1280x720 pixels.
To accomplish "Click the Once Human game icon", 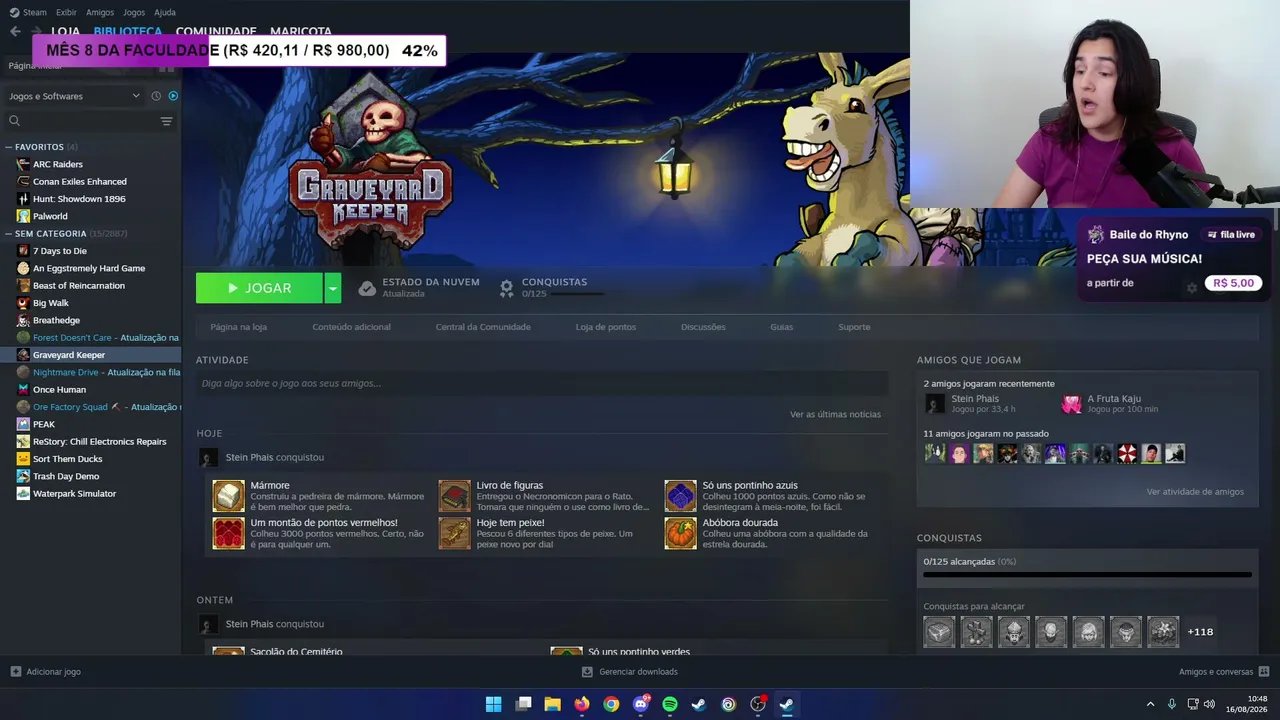I will [x=23, y=390].
